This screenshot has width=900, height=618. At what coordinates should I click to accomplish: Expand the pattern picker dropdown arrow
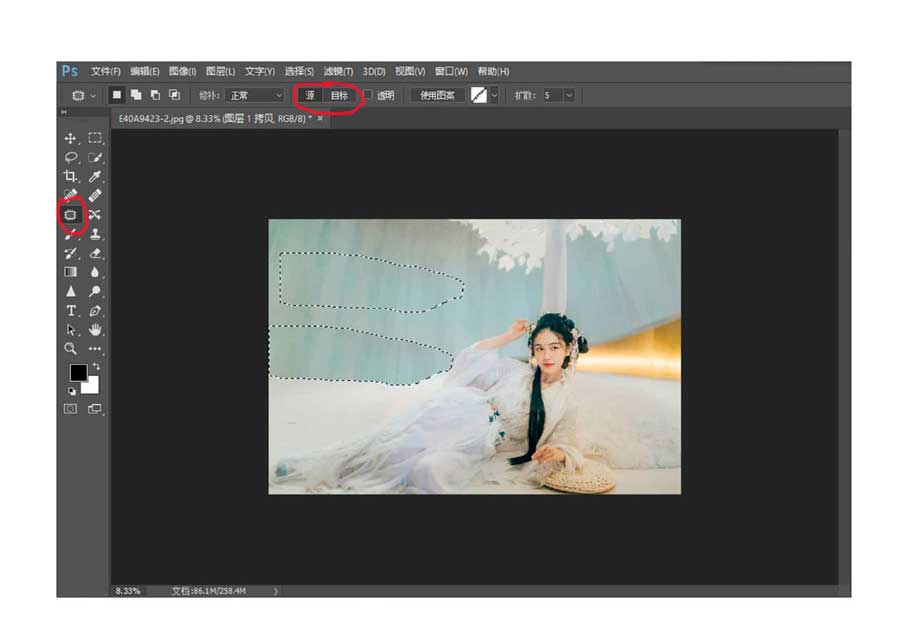(494, 95)
